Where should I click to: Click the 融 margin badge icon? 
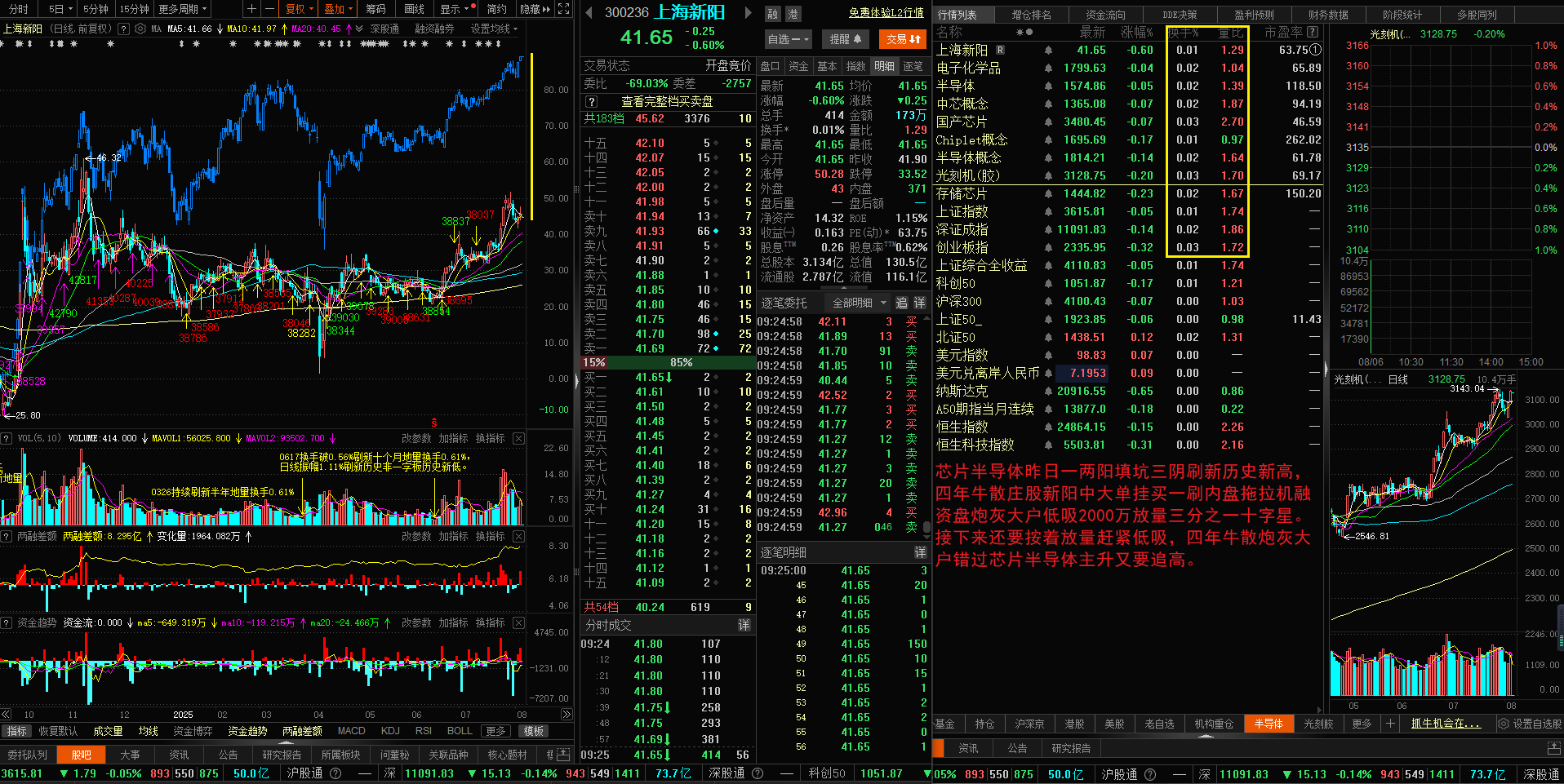(772, 14)
